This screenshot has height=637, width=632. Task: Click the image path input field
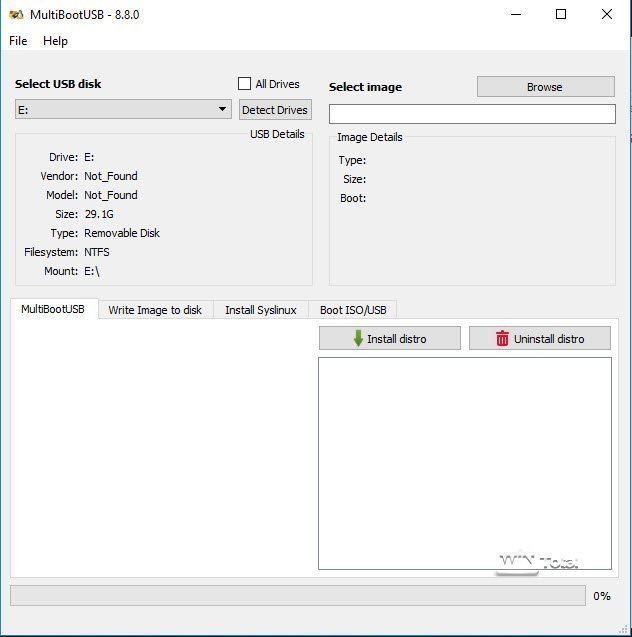tap(472, 114)
